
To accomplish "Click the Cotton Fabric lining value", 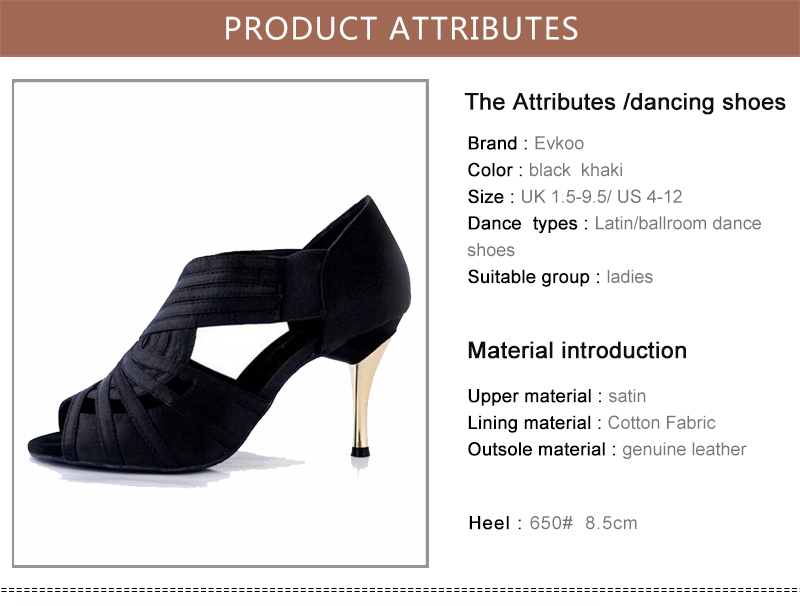I will [661, 423].
